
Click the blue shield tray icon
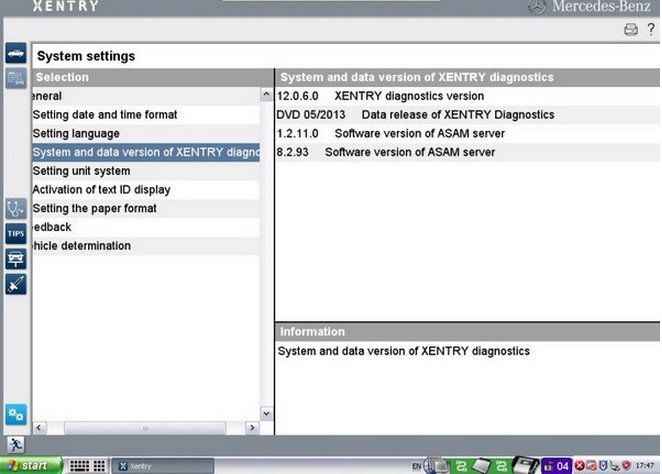coord(604,466)
